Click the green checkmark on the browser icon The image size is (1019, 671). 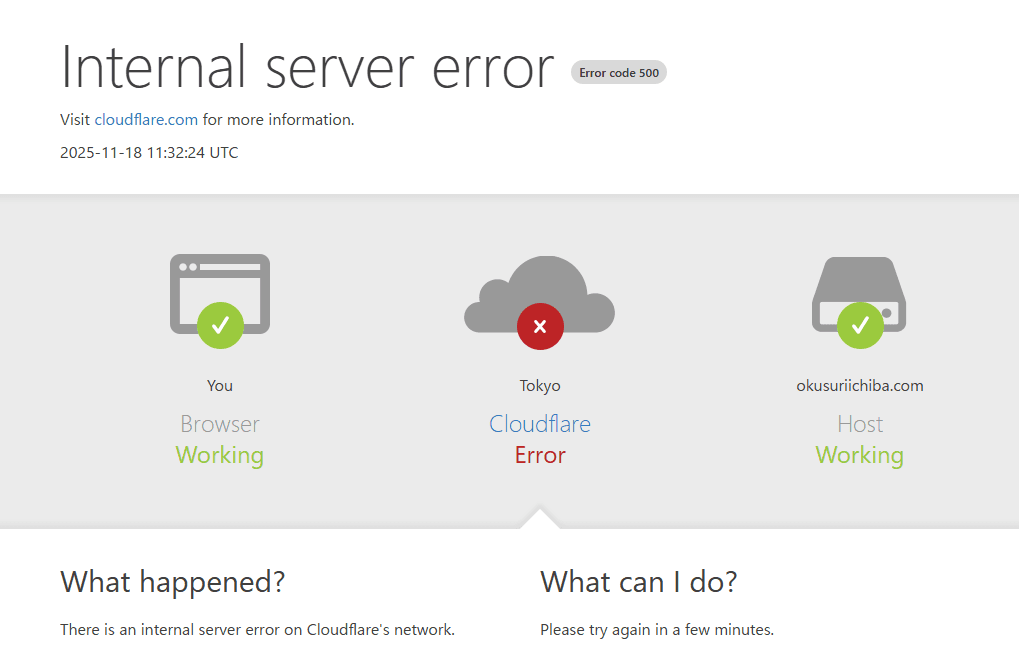point(220,325)
